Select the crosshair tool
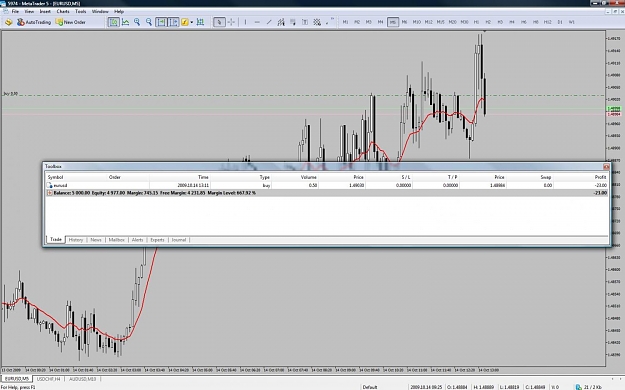The height and width of the screenshot is (390, 625). click(231, 22)
